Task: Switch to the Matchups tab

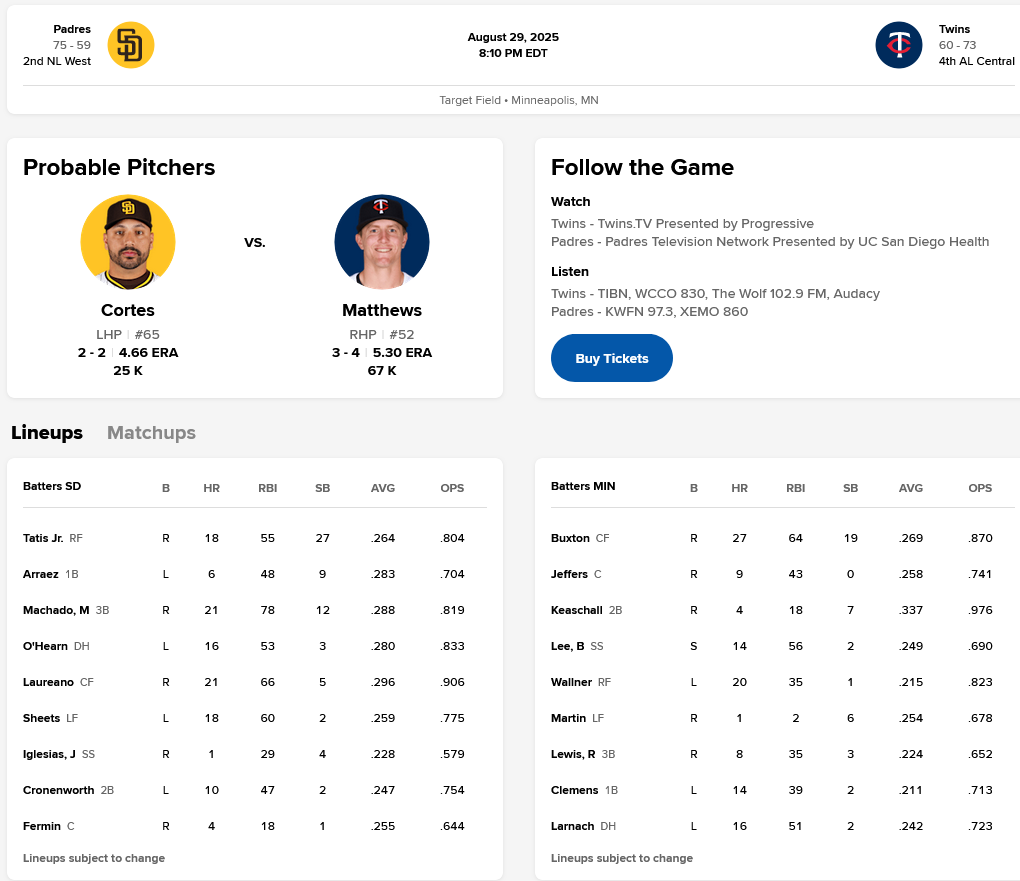Action: [x=151, y=433]
